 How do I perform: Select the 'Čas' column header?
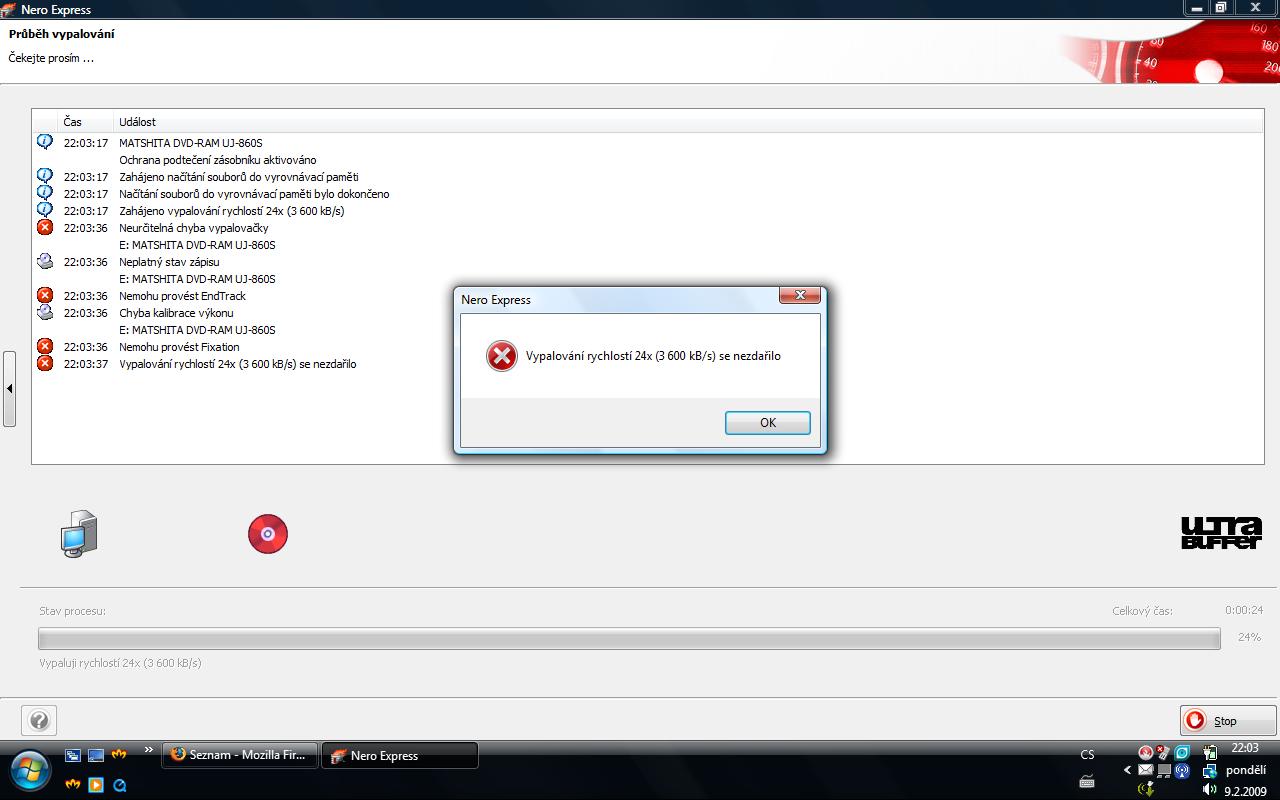[x=73, y=122]
